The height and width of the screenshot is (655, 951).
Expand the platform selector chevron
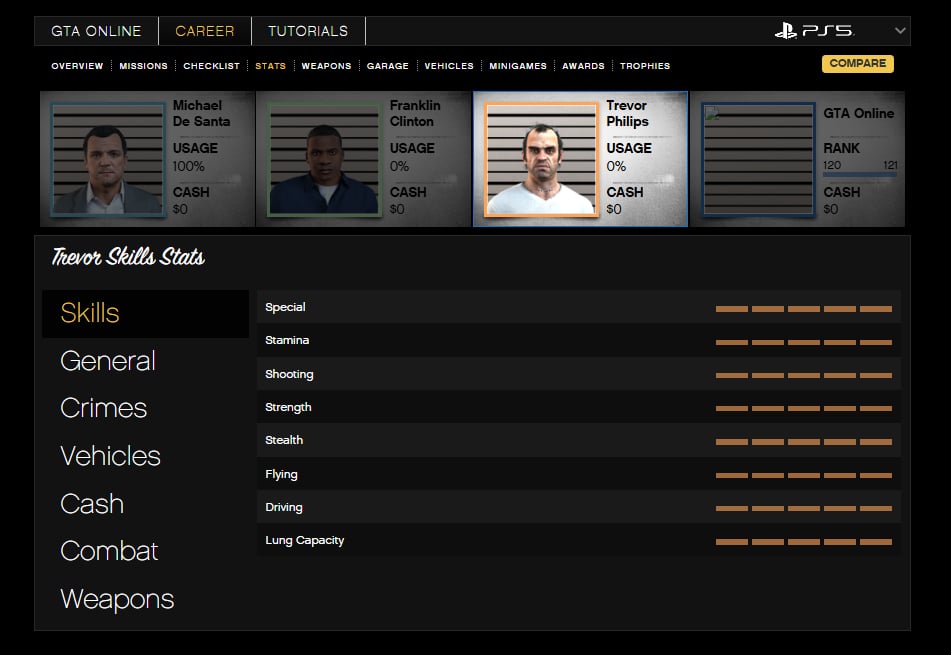click(x=900, y=30)
